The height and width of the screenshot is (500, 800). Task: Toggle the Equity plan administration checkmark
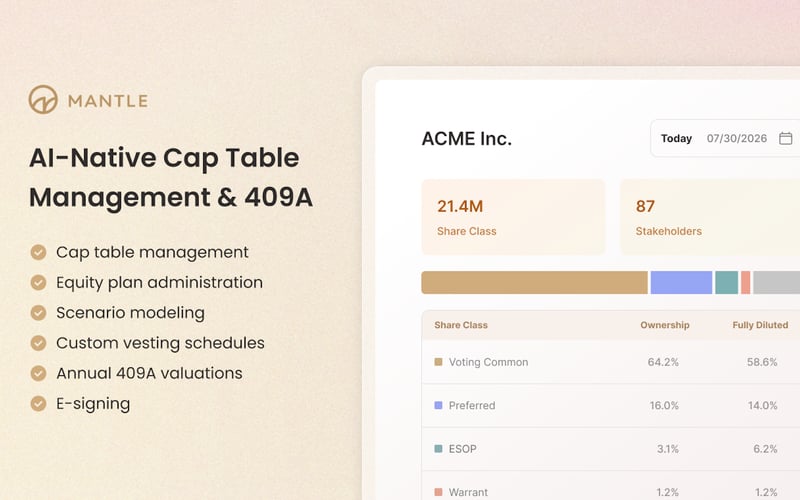point(38,282)
